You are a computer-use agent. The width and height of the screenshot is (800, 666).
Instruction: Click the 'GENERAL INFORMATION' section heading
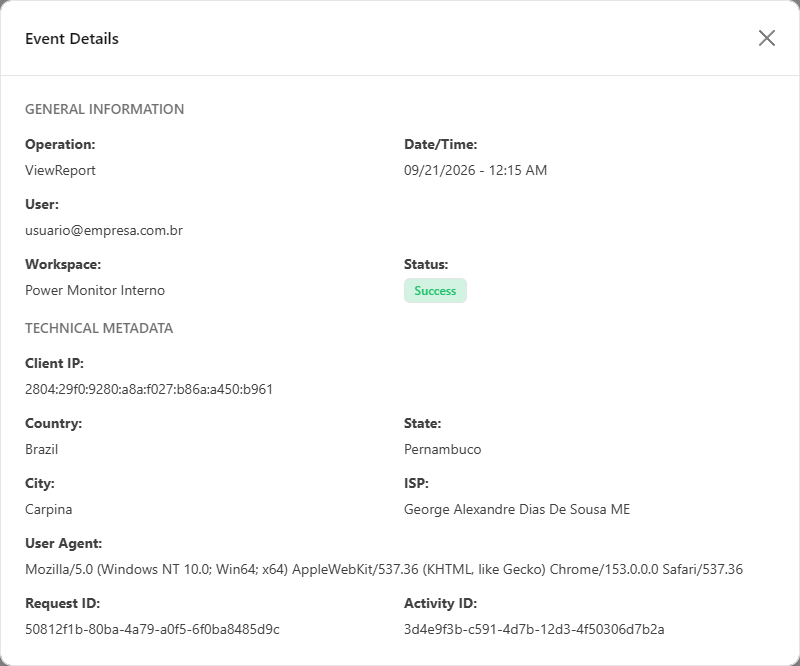pyautogui.click(x=105, y=109)
